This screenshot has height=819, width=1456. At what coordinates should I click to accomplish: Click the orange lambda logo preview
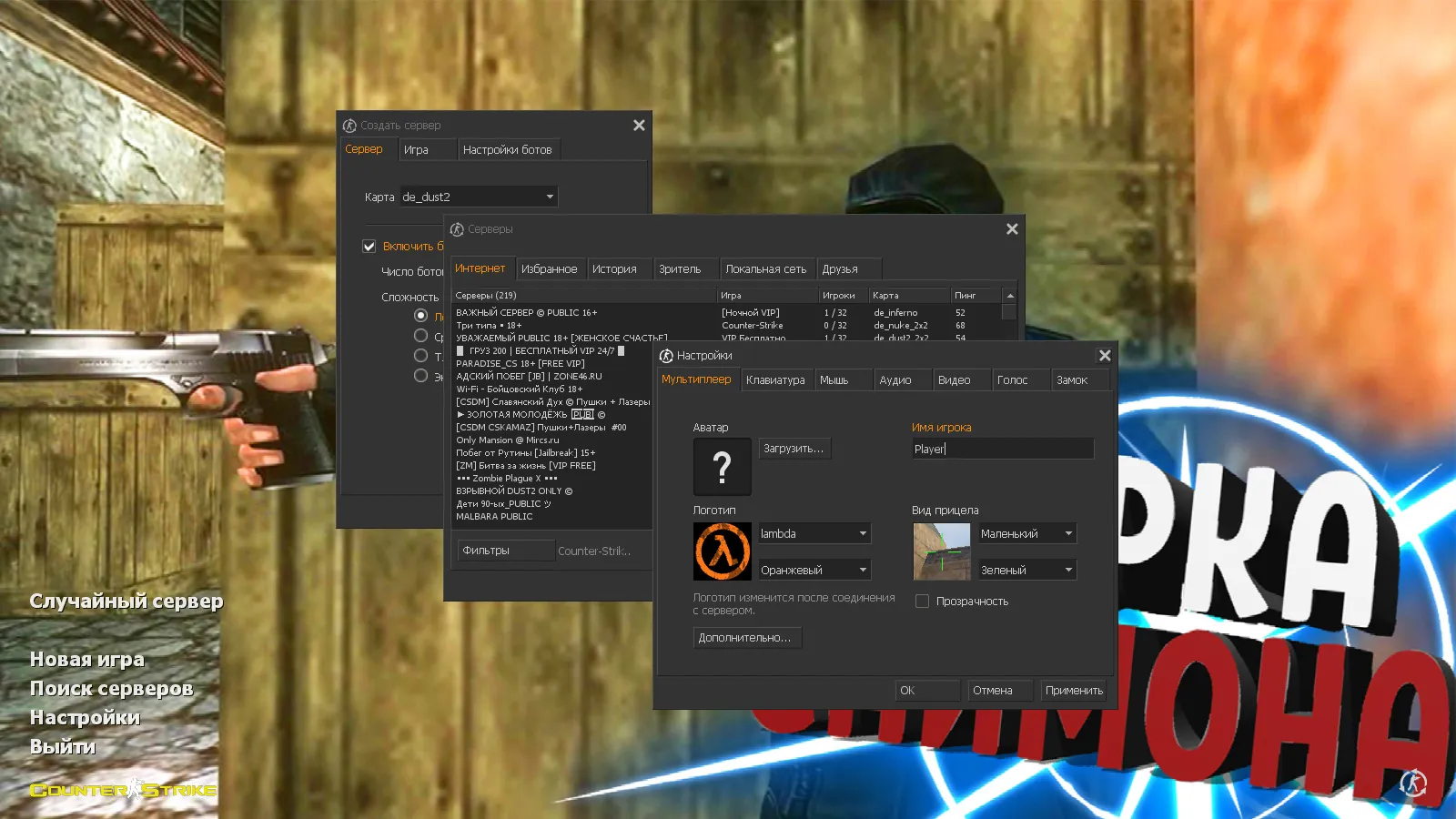coord(722,551)
